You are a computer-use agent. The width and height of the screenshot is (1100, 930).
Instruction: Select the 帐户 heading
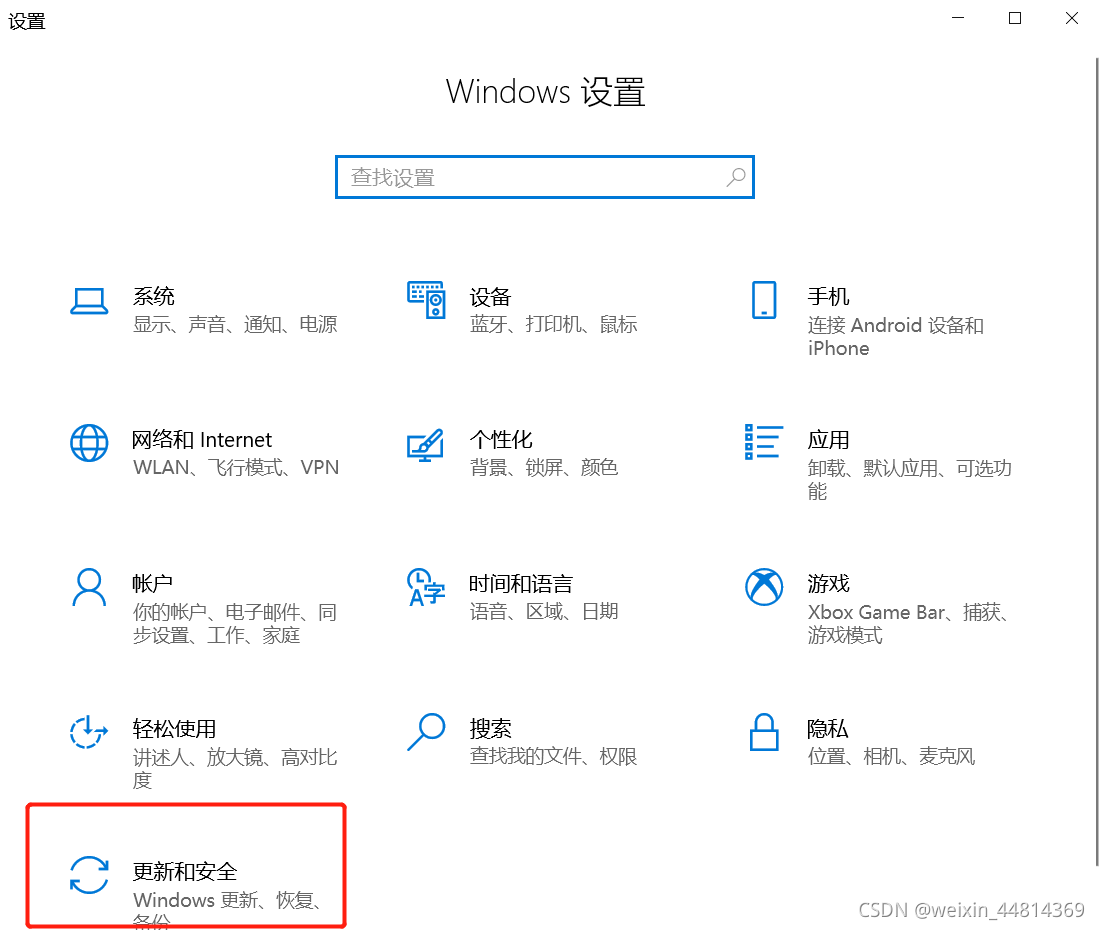153,584
